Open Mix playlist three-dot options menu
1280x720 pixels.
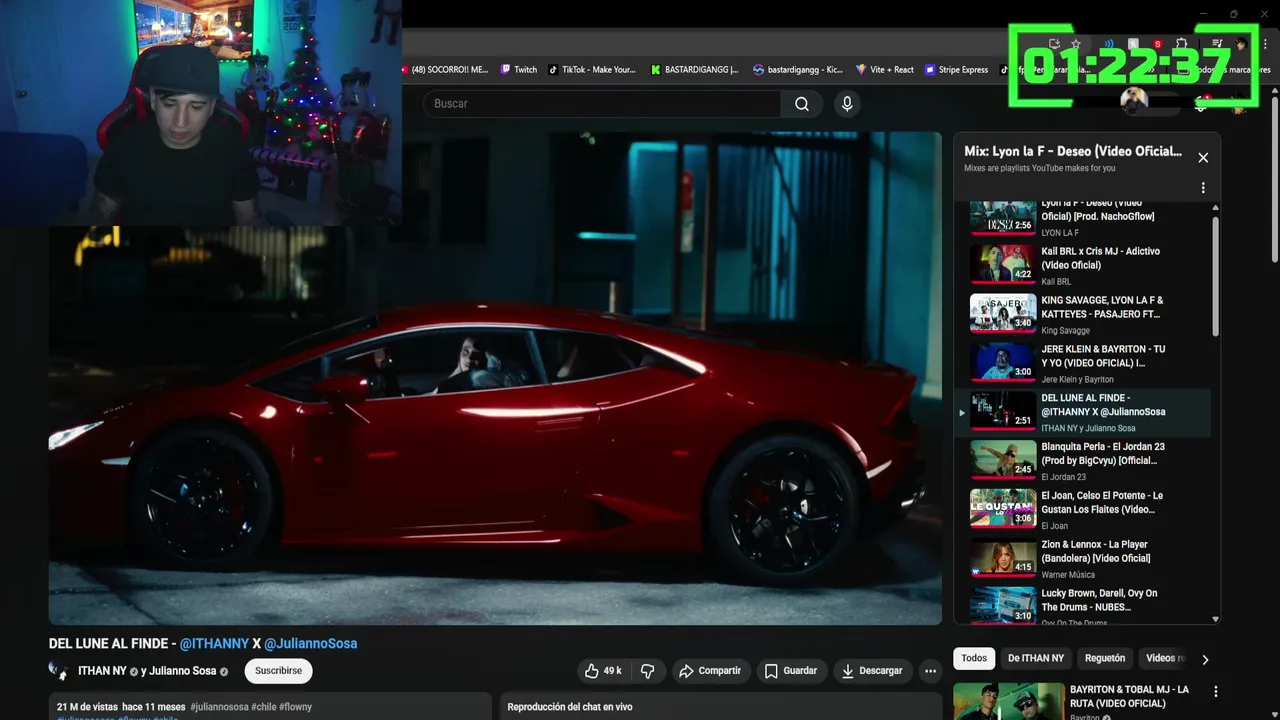[1203, 188]
